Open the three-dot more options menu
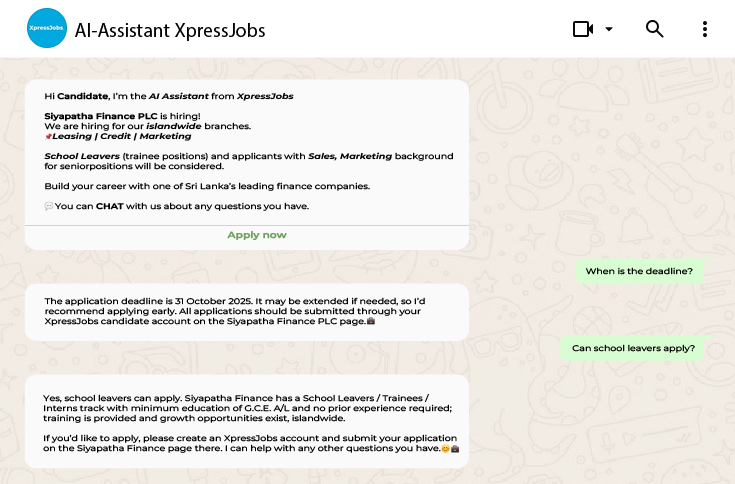 point(705,29)
